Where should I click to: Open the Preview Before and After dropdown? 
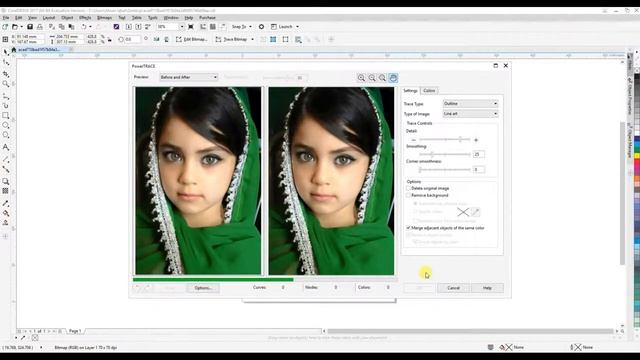pyautogui.click(x=189, y=77)
